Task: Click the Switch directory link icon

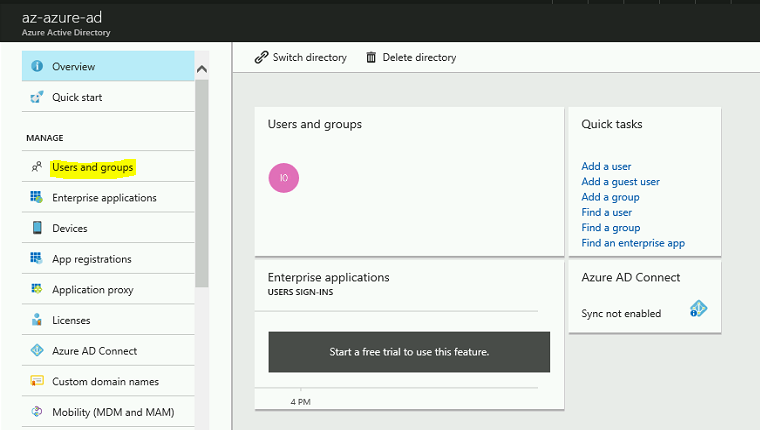Action: [261, 57]
